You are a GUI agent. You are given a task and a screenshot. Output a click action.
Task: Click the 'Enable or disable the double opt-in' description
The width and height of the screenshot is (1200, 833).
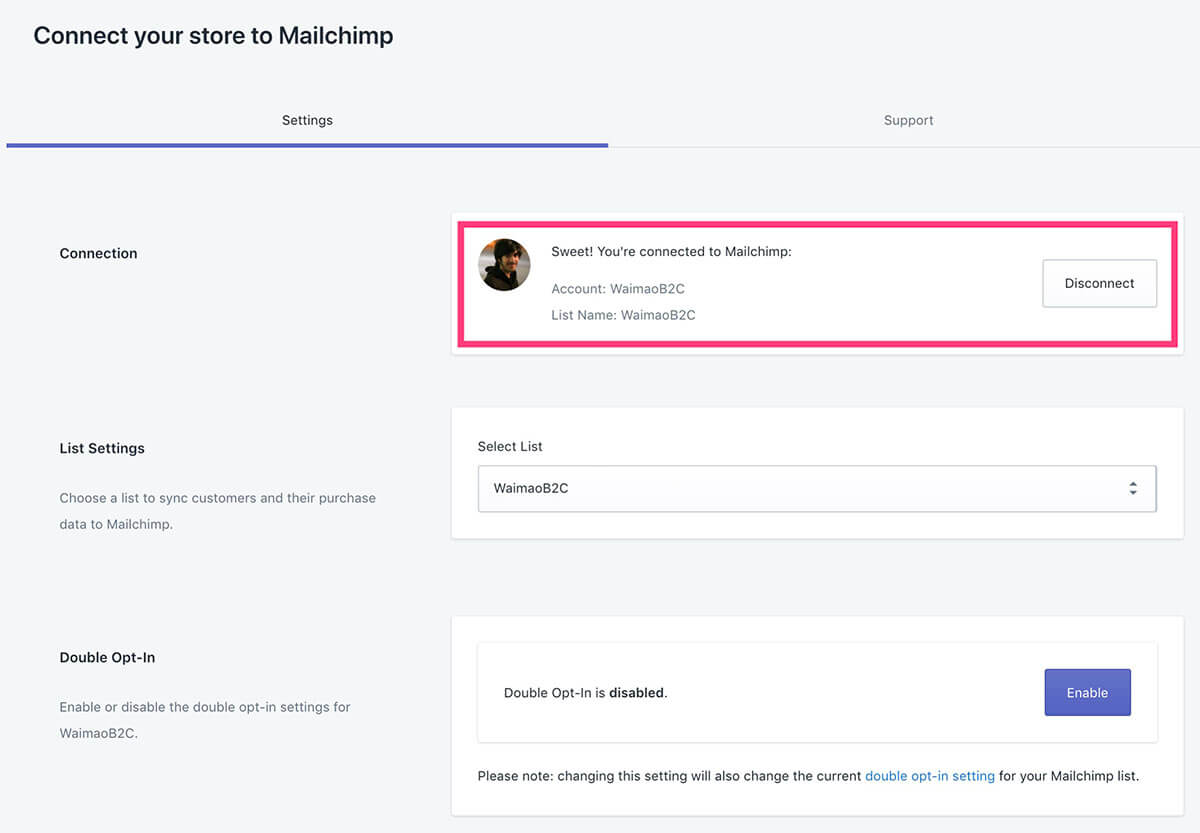pos(205,719)
